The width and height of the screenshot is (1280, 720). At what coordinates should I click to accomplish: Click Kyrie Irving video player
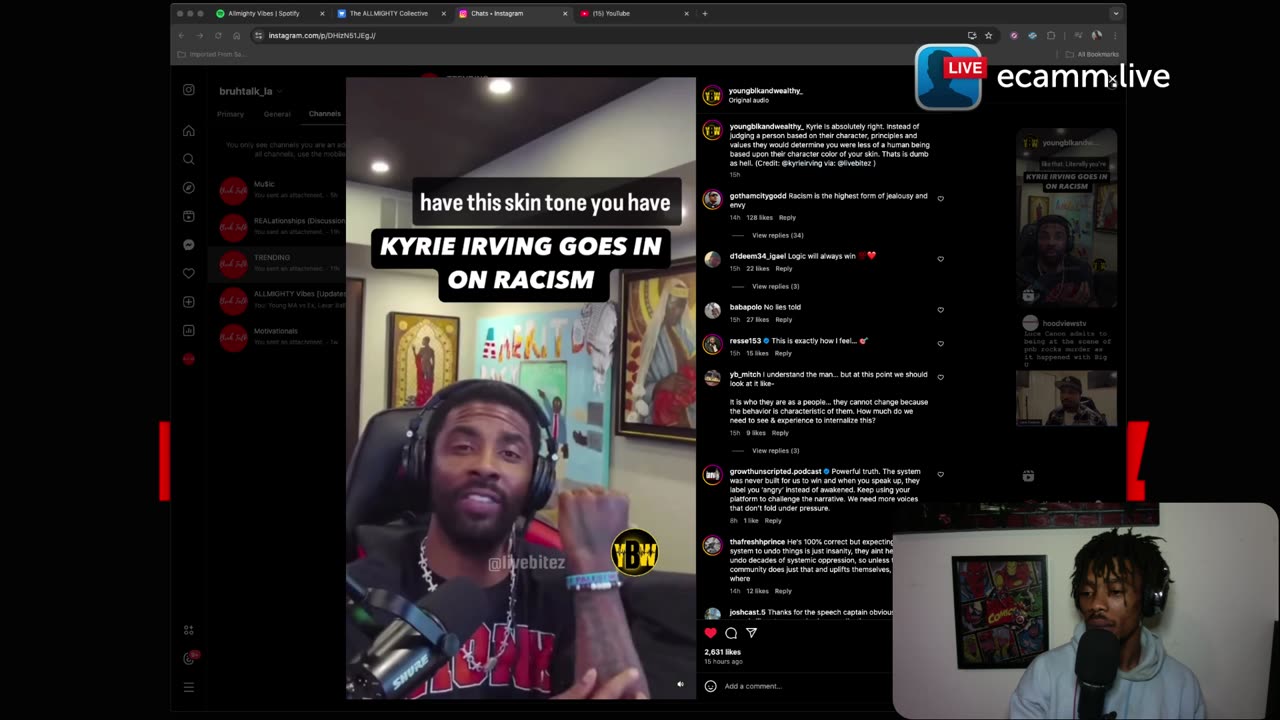tap(521, 388)
